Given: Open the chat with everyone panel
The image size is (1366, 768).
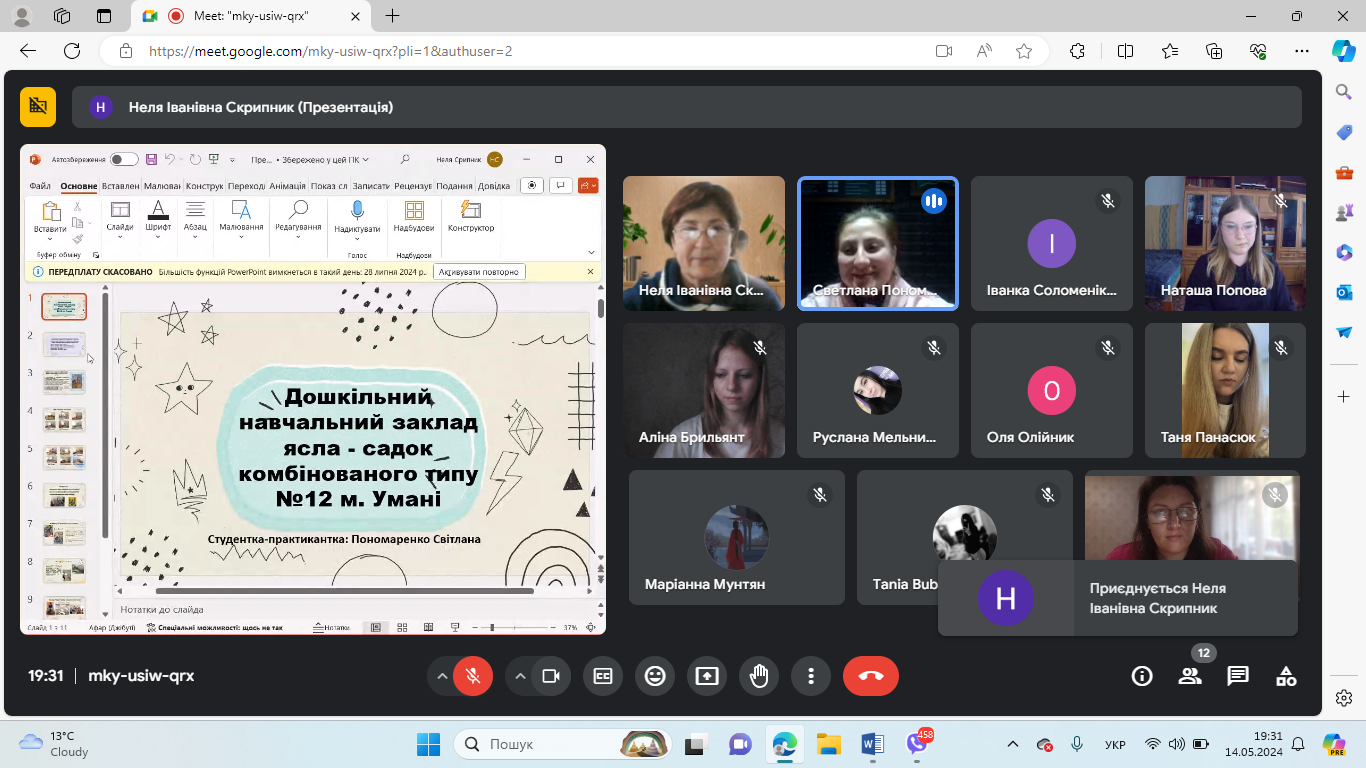Looking at the screenshot, I should pos(1238,676).
